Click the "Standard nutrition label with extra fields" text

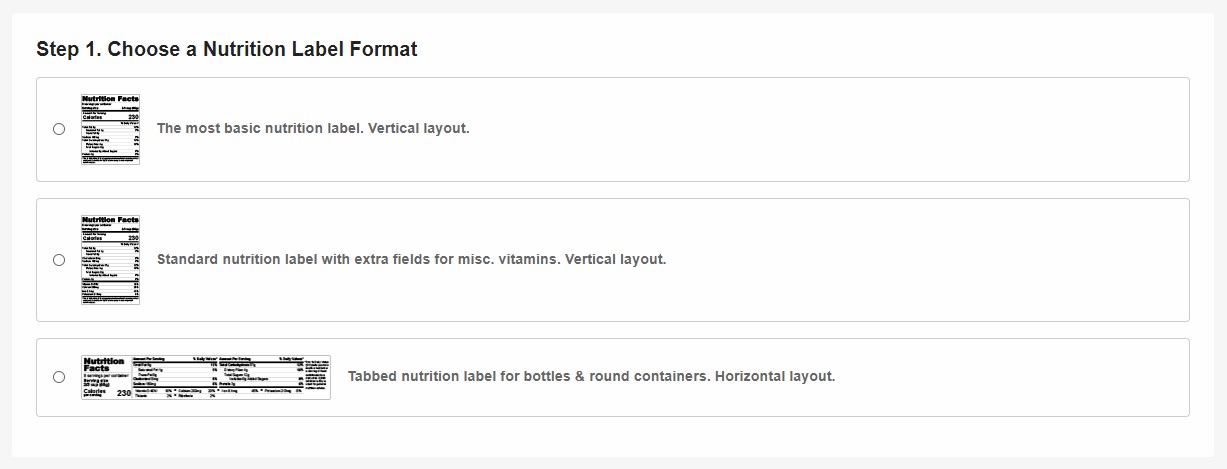coord(411,260)
